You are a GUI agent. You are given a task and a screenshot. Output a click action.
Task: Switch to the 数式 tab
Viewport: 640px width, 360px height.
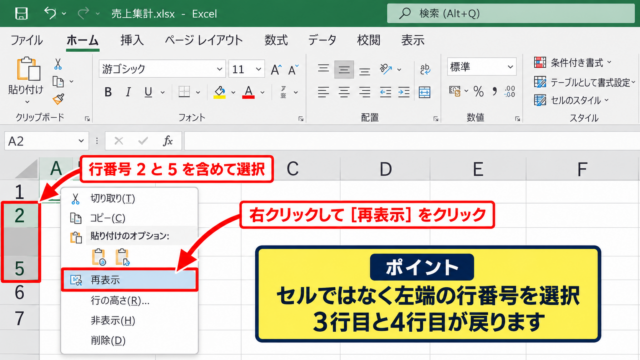click(276, 40)
